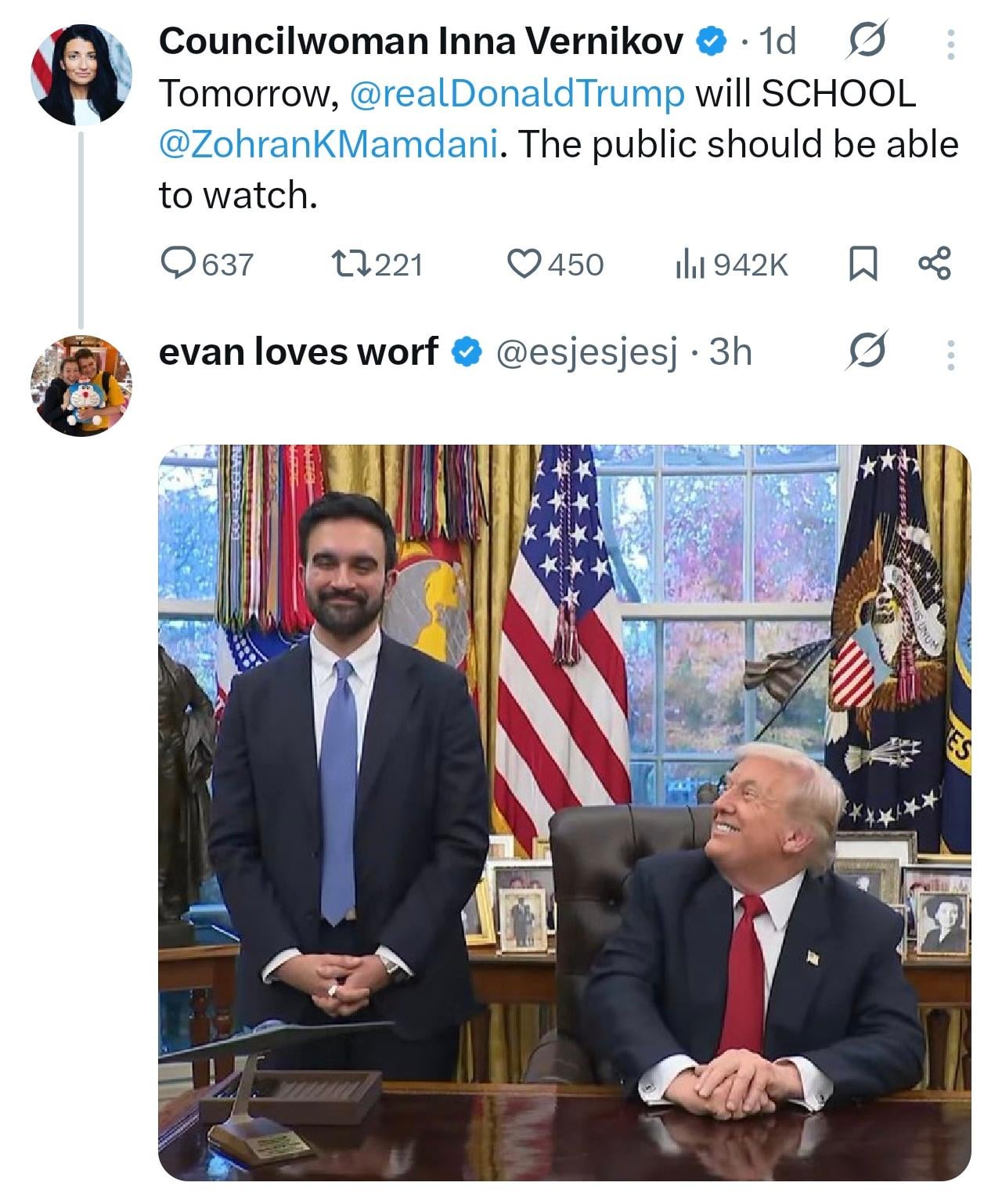Viewport: 1002px width, 1204px height.
Task: Expand the Oval Office photo
Action: click(564, 813)
